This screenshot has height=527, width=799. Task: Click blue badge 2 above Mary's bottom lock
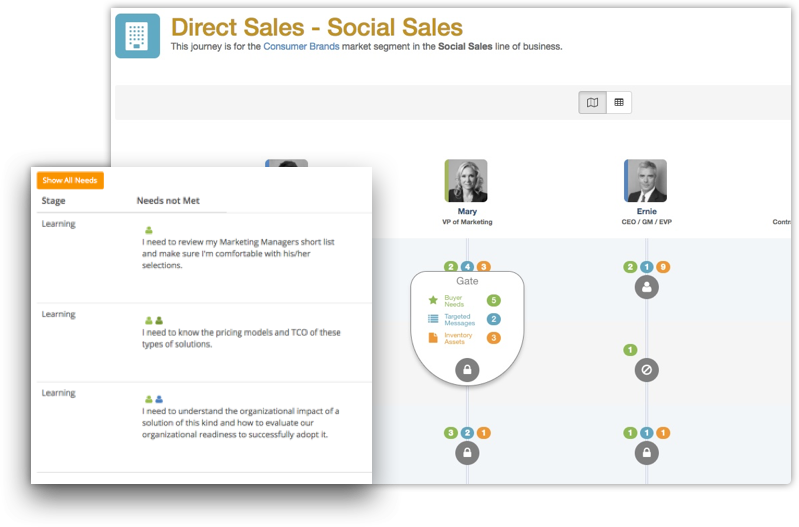(x=467, y=433)
